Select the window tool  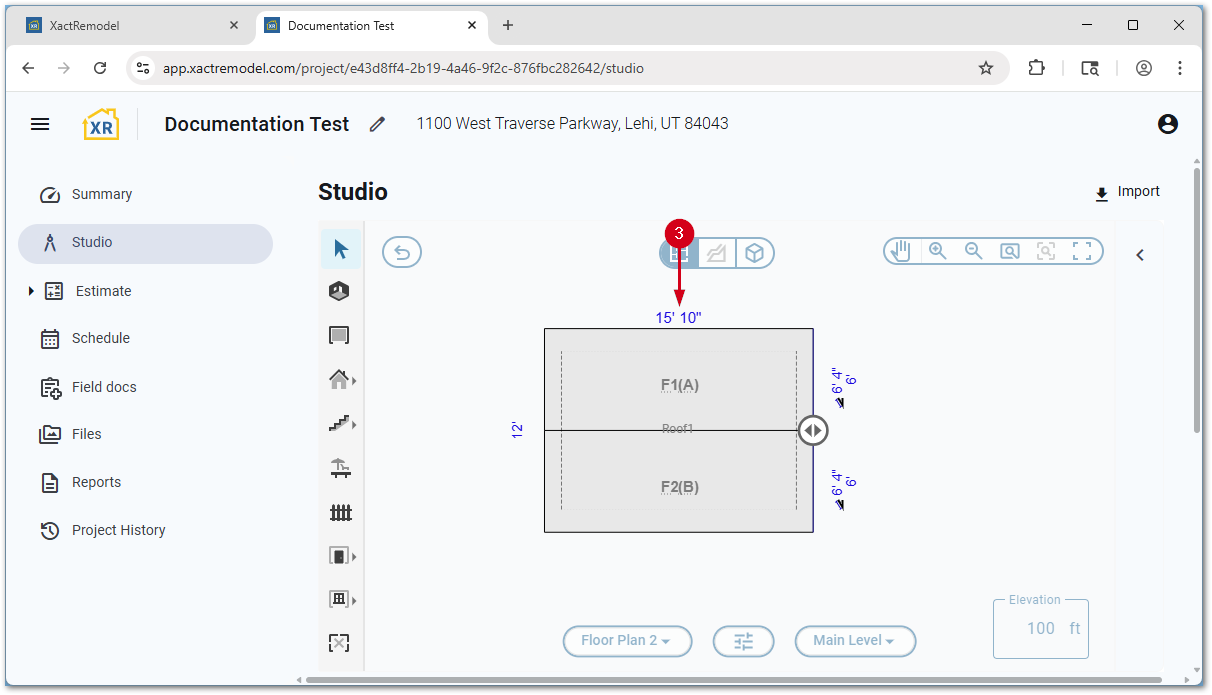(340, 599)
